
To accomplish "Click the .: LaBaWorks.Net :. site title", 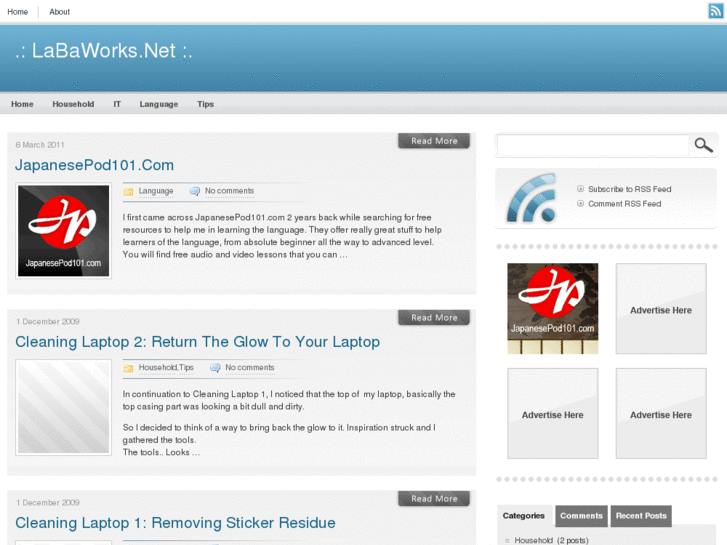I will coord(103,51).
